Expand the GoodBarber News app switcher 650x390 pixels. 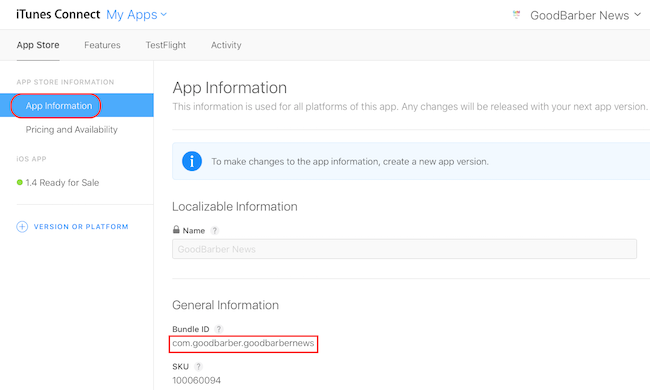585,15
